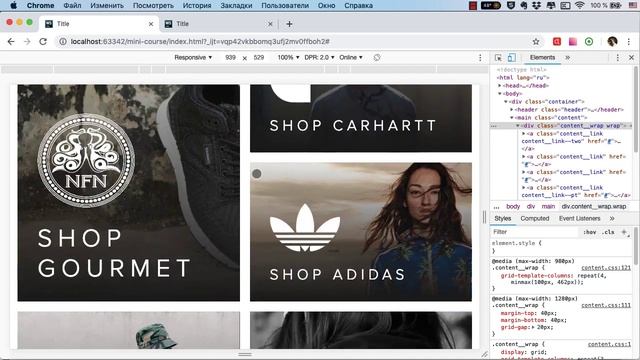The height and width of the screenshot is (360, 640).
Task: Switch to the Computed tab
Action: 535,219
